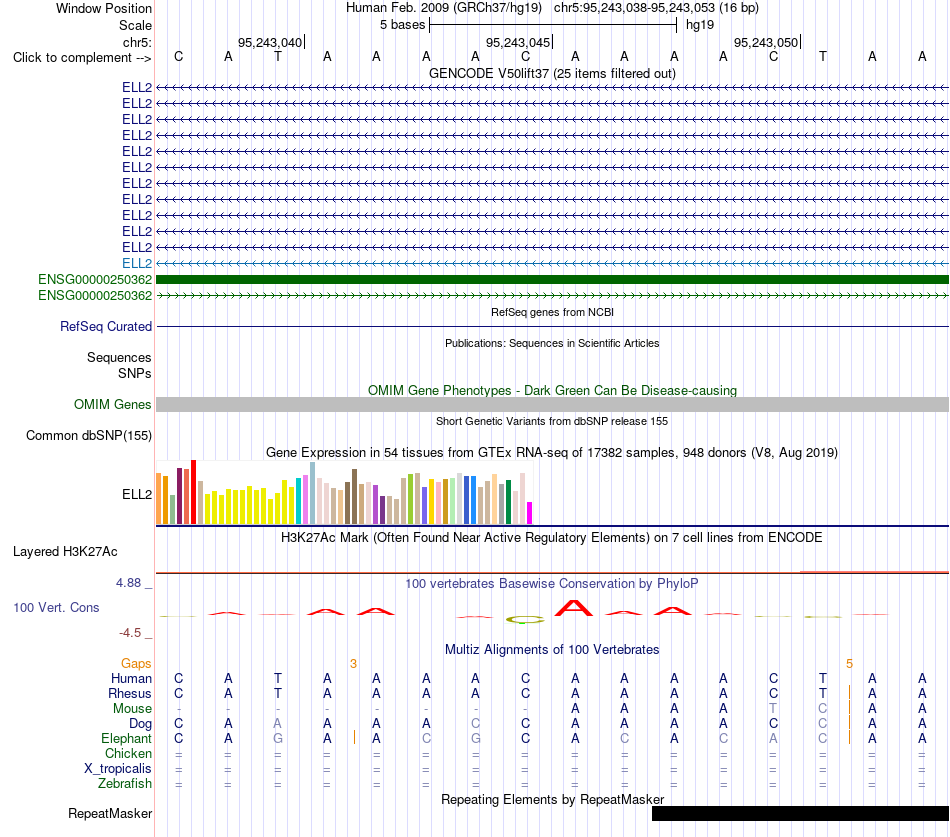Select the solid dark green ENSG00000250362 bar
Screen dimensions: 950x837
552,279
